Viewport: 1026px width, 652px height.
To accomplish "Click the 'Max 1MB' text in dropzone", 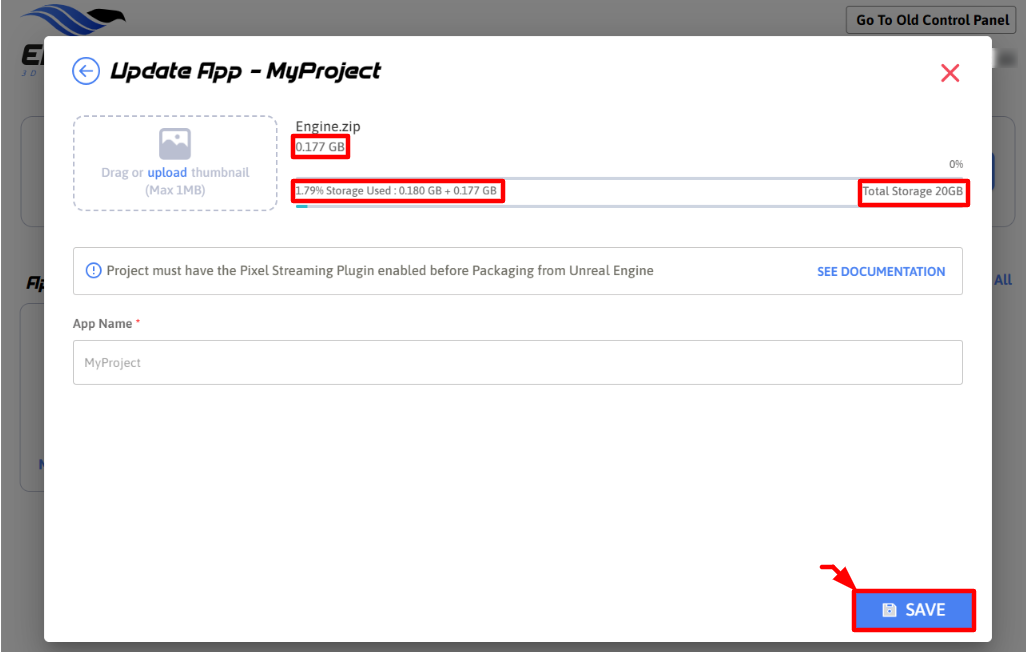I will 175,190.
